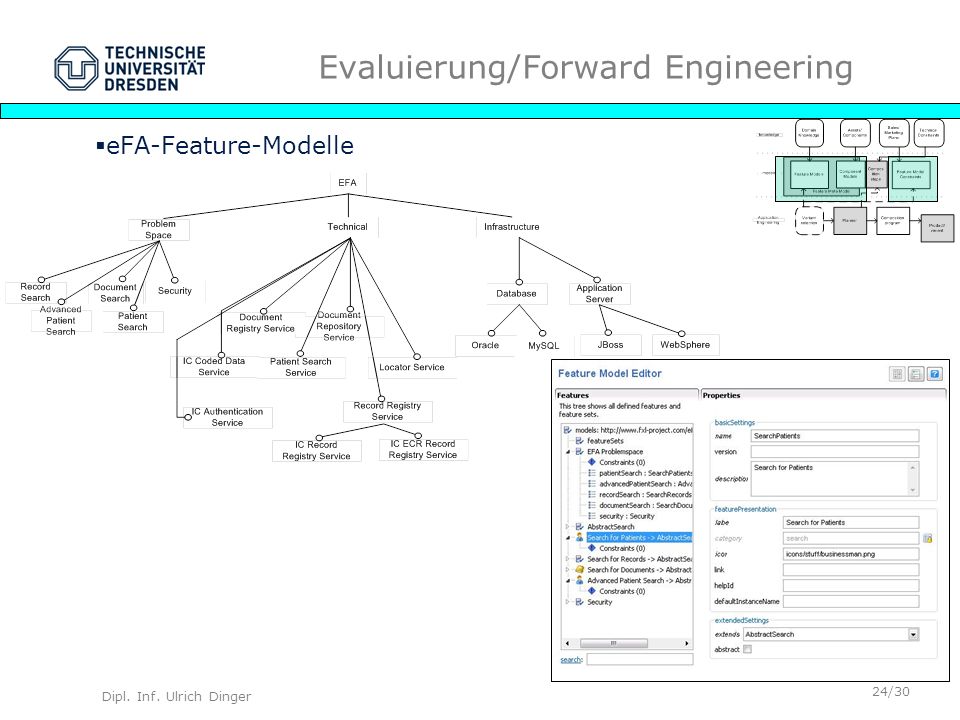Open the help icon in Feature Model Editor
The height and width of the screenshot is (720, 960).
(934, 373)
